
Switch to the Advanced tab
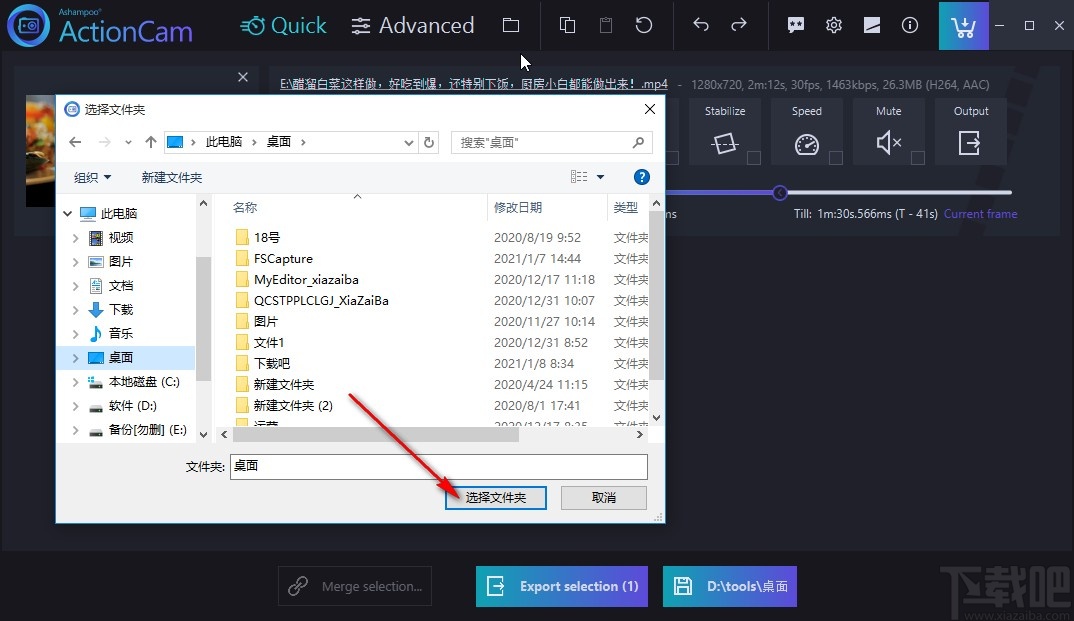[412, 26]
